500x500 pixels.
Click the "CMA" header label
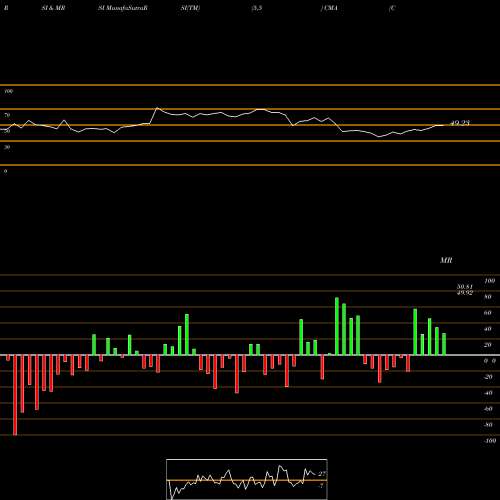coord(330,8)
